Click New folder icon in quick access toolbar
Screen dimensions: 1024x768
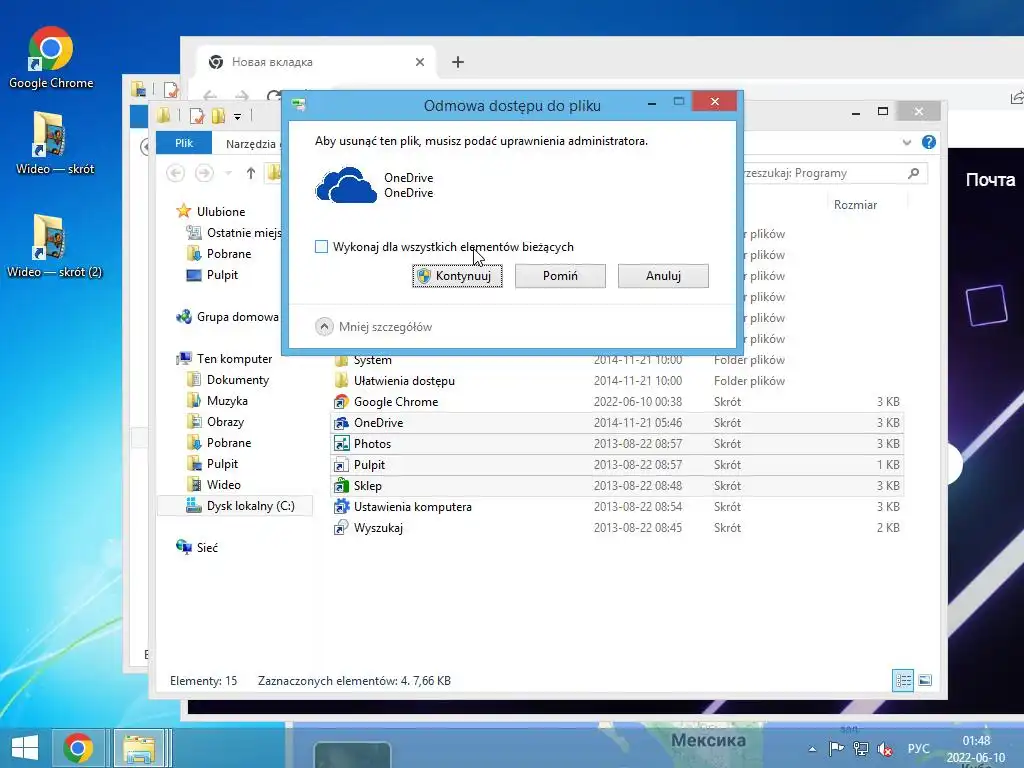[218, 116]
